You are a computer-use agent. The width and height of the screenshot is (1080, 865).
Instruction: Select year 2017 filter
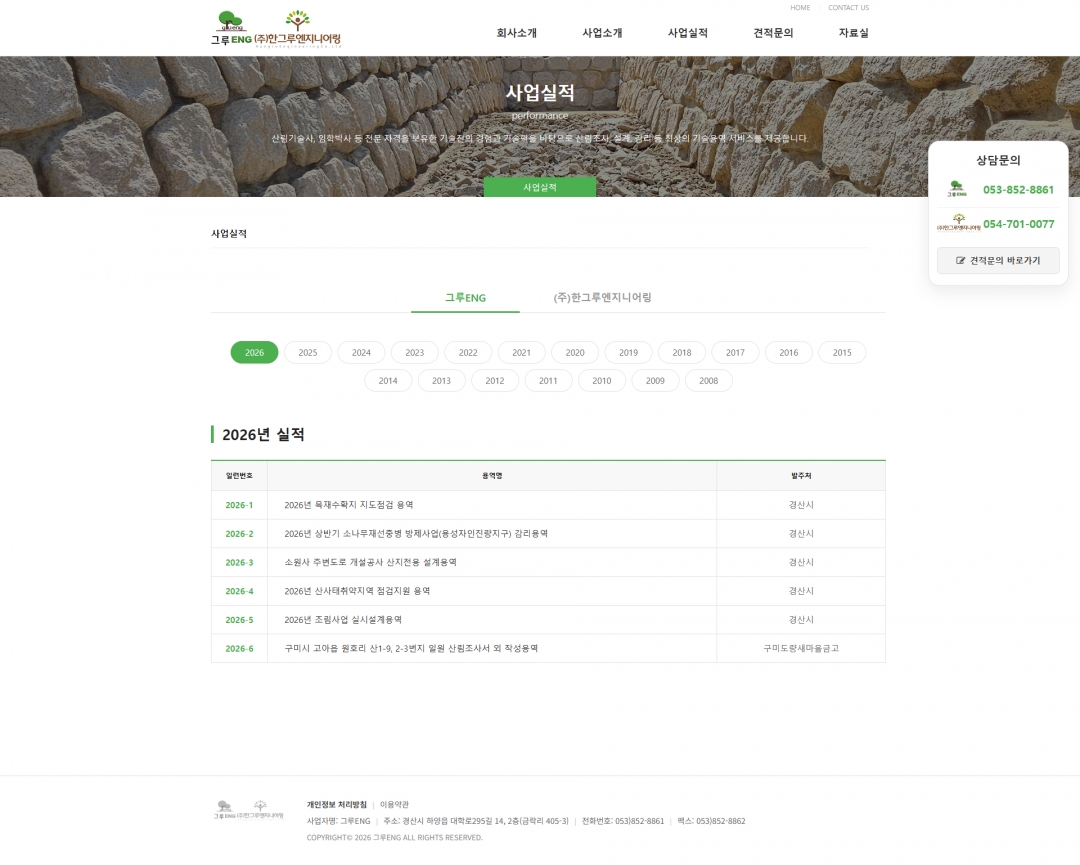pos(735,353)
